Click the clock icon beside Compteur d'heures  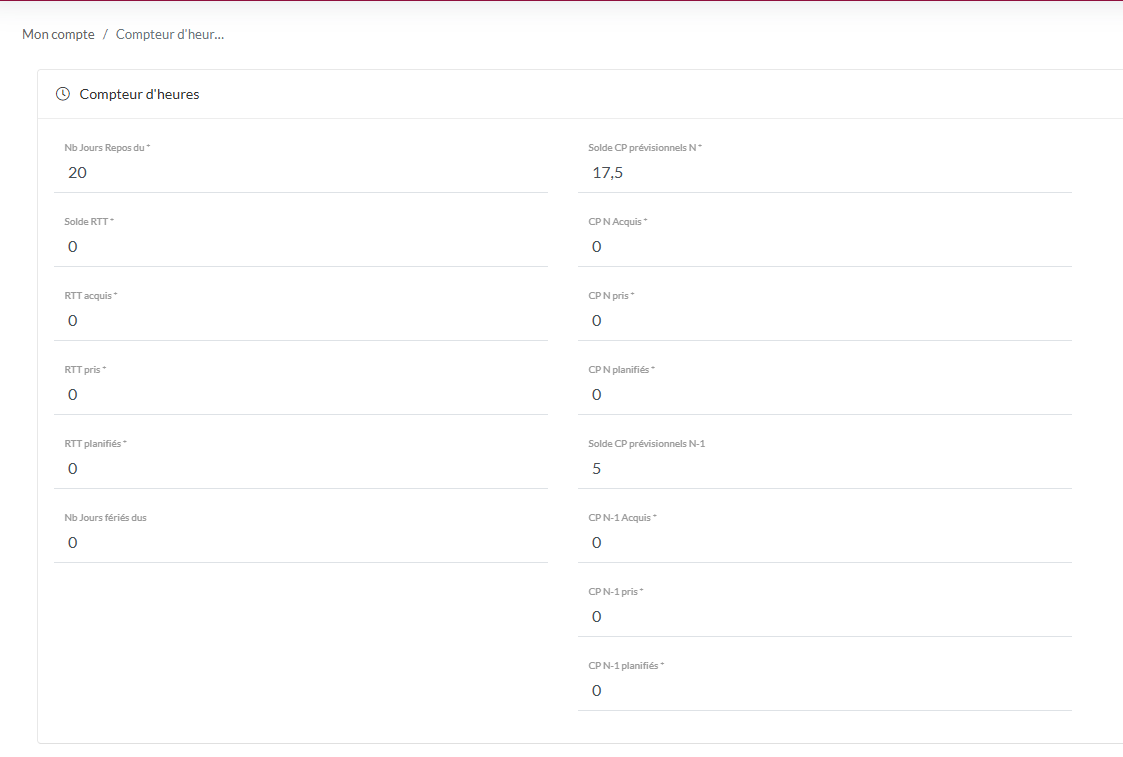pos(63,94)
